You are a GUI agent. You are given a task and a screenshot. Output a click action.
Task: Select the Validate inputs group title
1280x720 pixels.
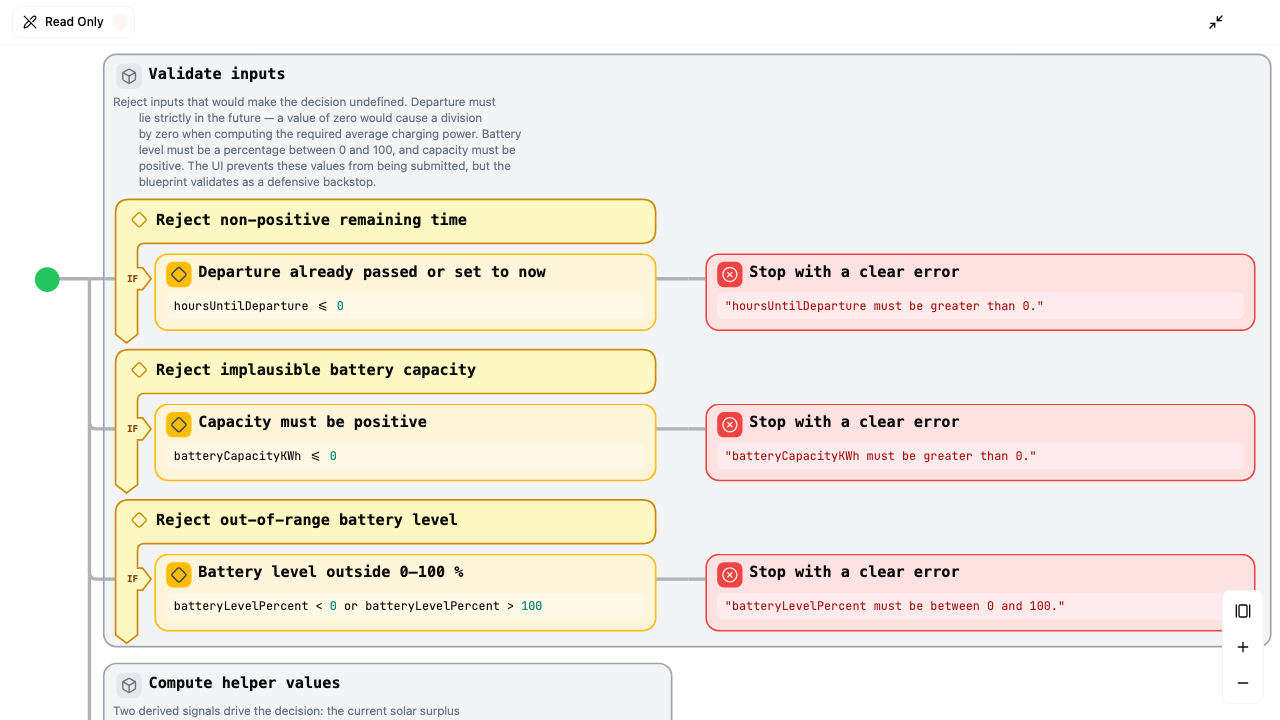click(217, 74)
